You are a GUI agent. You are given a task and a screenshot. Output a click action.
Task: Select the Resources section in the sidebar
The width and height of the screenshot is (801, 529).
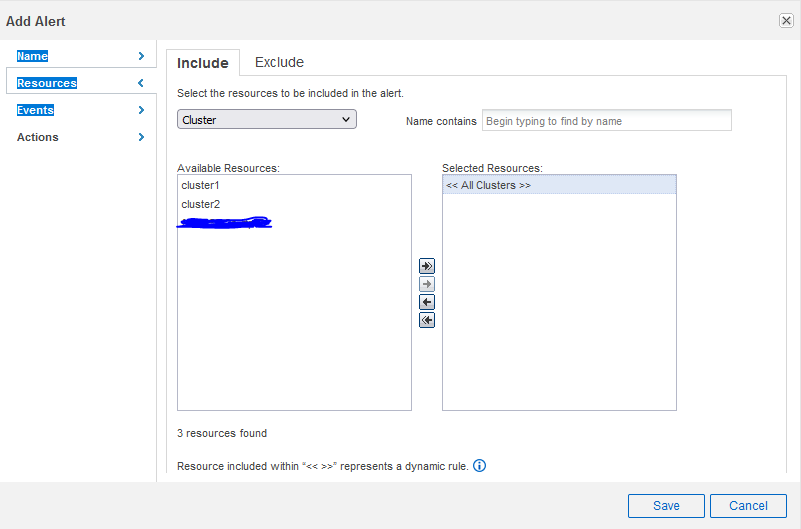[47, 83]
